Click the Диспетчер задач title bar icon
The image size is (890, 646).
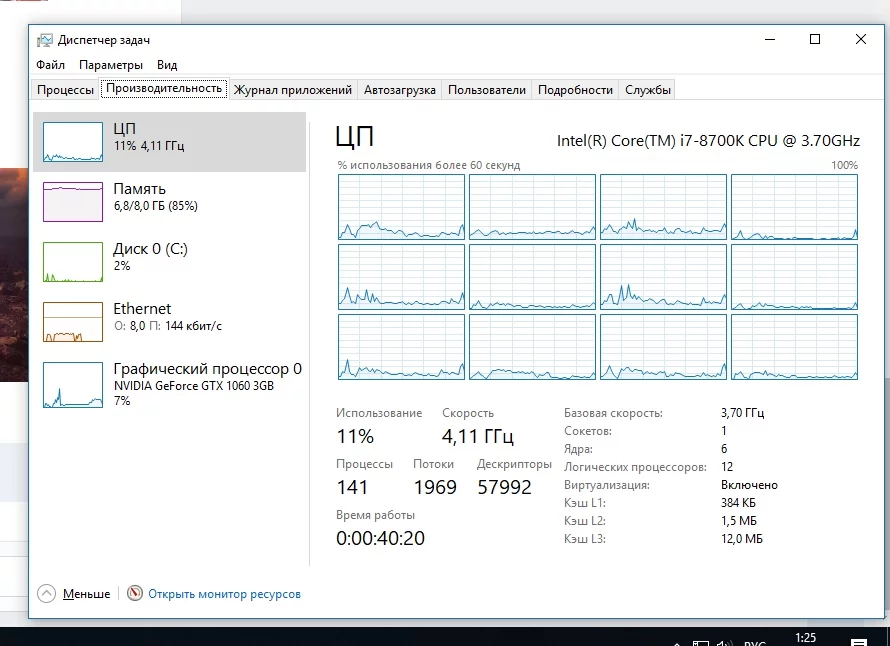(x=45, y=40)
